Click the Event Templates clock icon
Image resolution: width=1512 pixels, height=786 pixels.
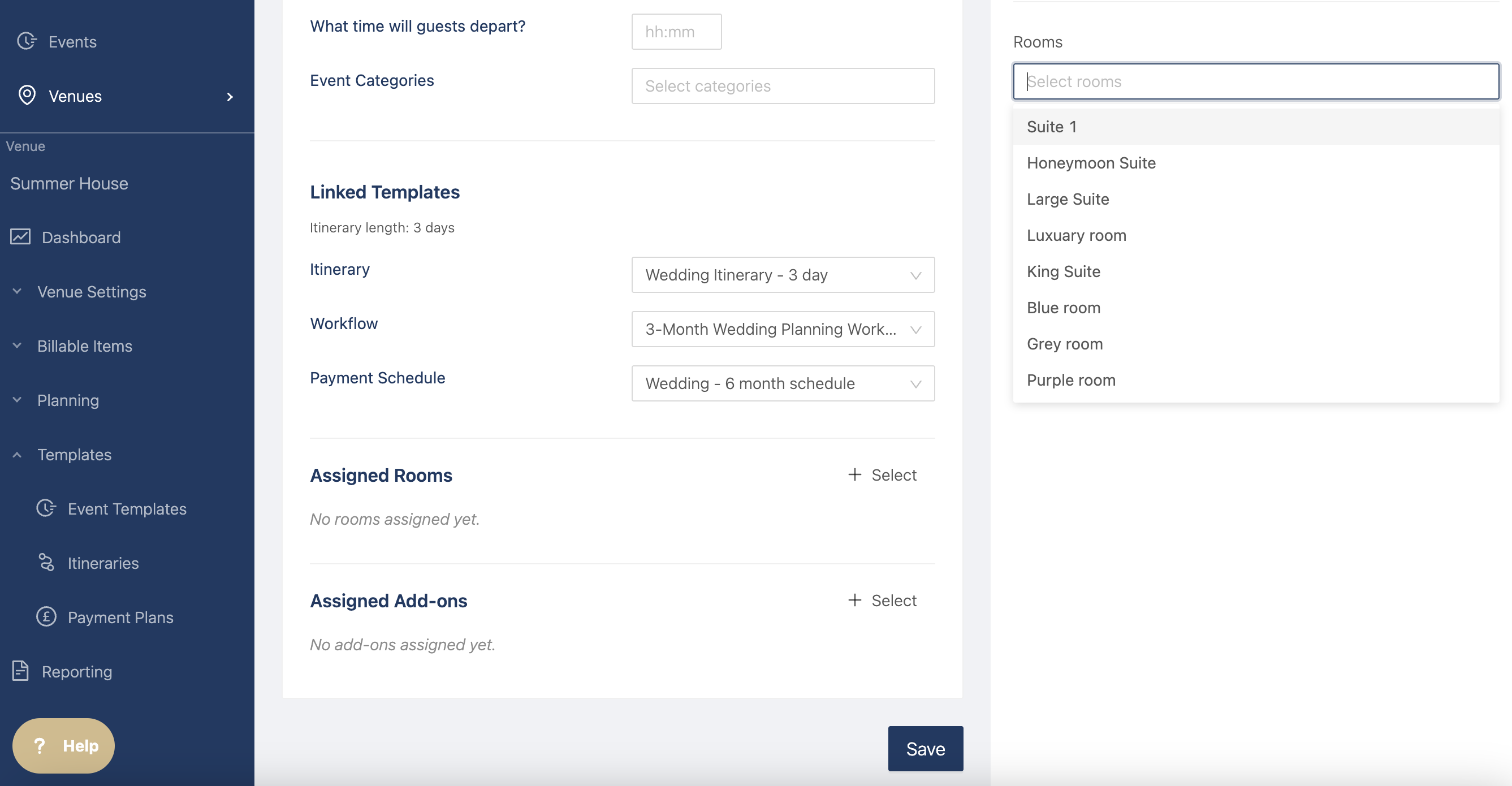46,508
